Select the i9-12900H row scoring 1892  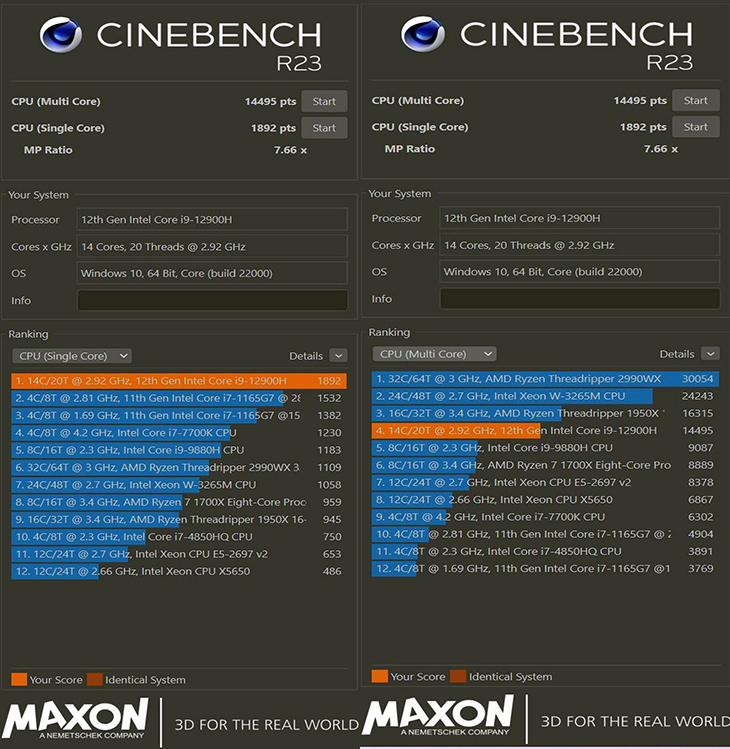[x=179, y=381]
